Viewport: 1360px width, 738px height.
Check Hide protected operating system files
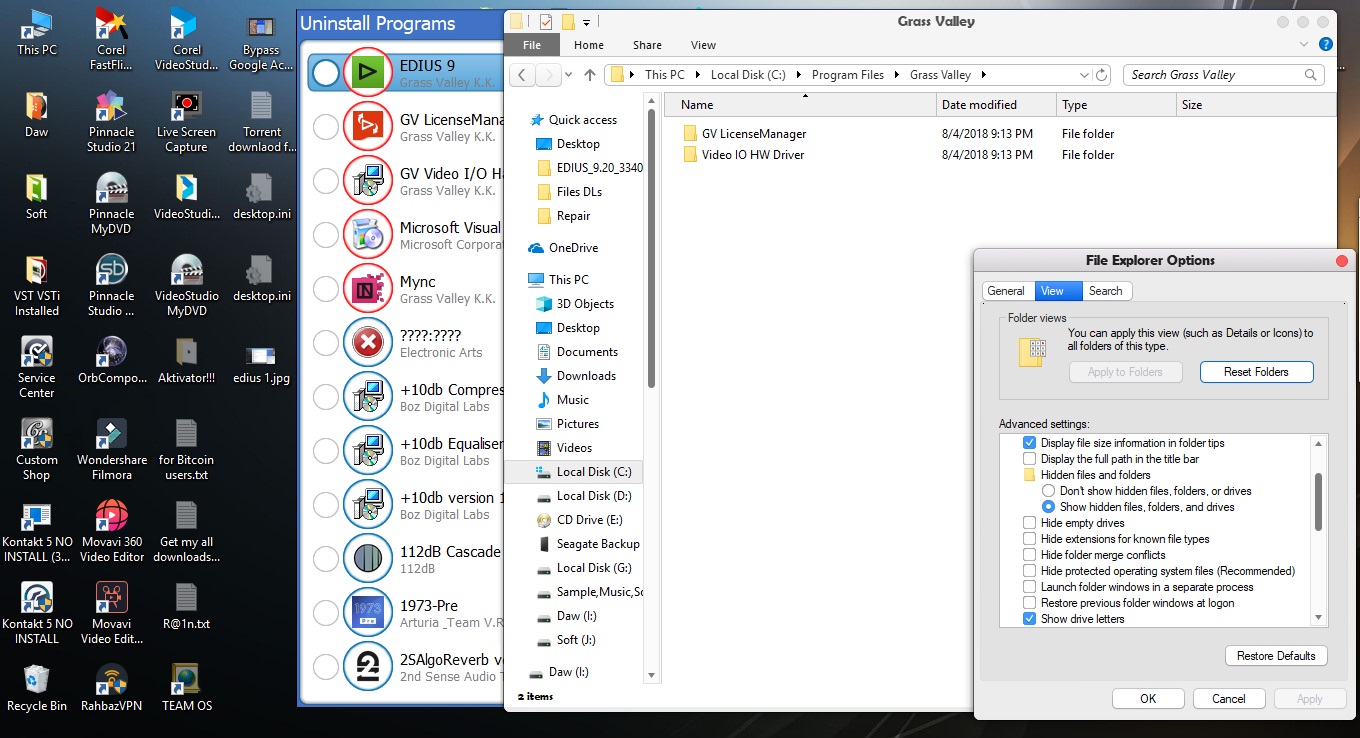click(x=1029, y=571)
